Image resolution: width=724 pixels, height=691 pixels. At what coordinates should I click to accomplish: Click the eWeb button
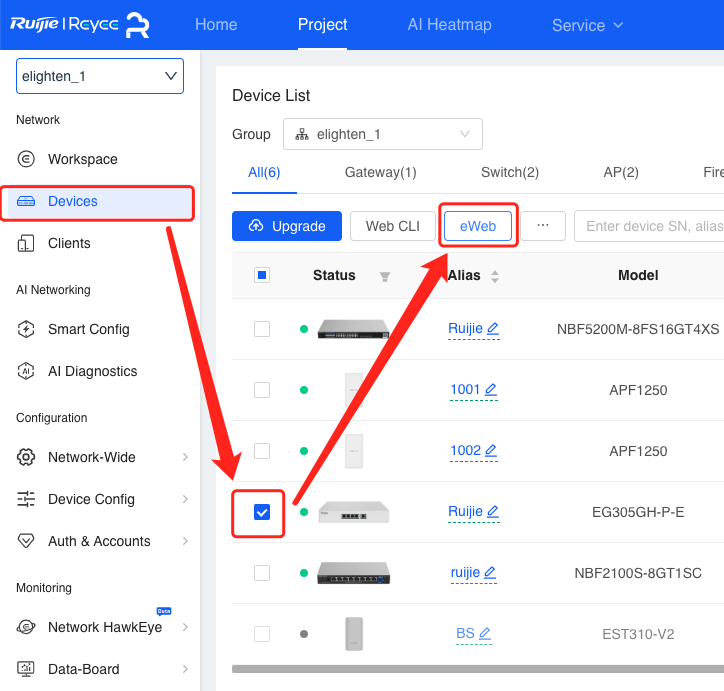click(478, 226)
